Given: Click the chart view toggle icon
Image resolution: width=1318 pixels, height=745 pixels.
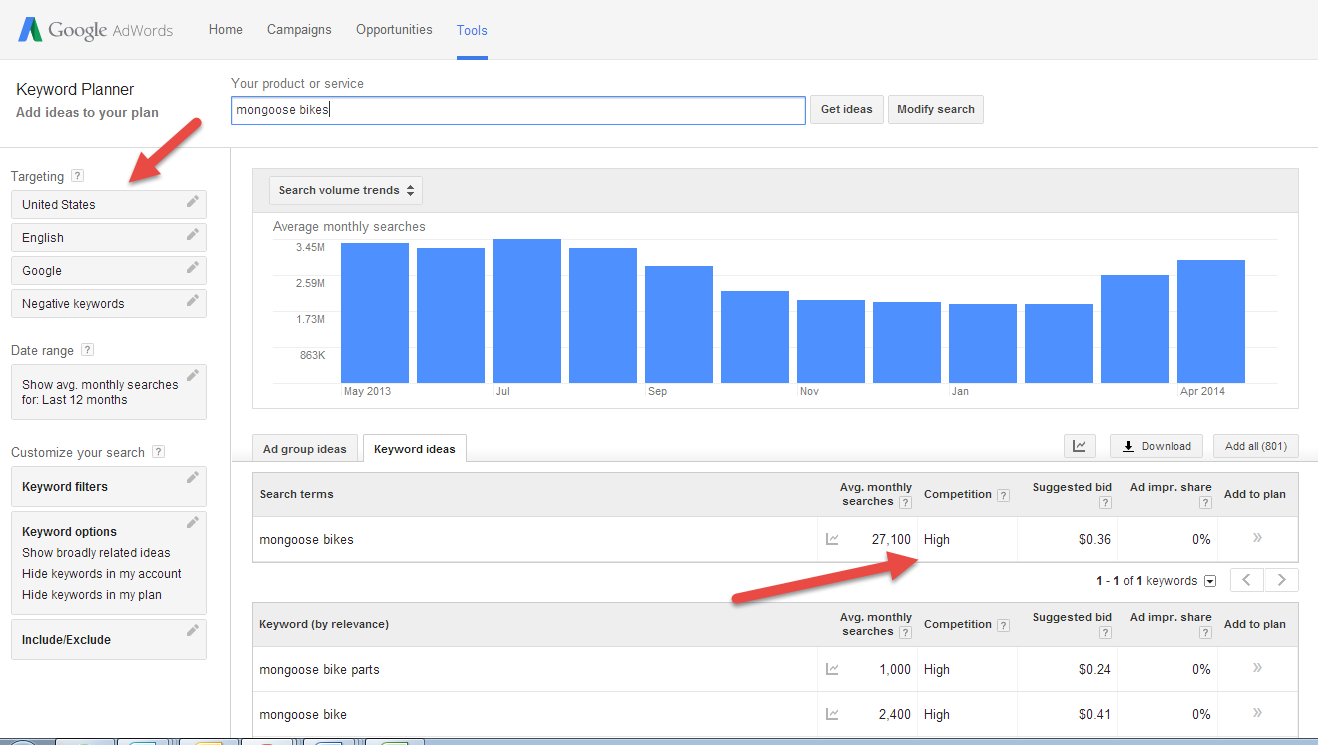Looking at the screenshot, I should [1079, 446].
